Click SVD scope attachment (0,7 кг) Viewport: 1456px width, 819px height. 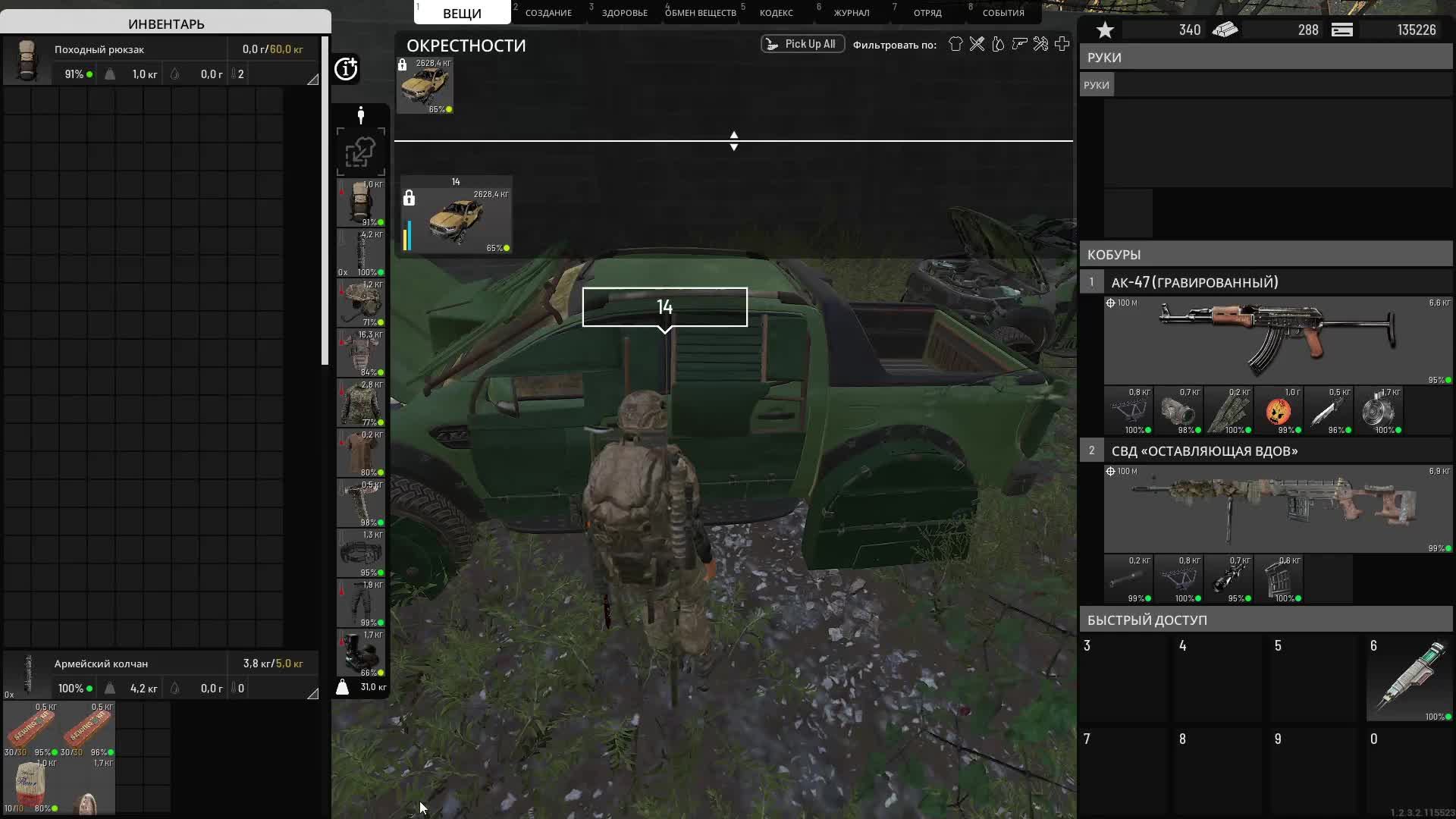point(1228,579)
